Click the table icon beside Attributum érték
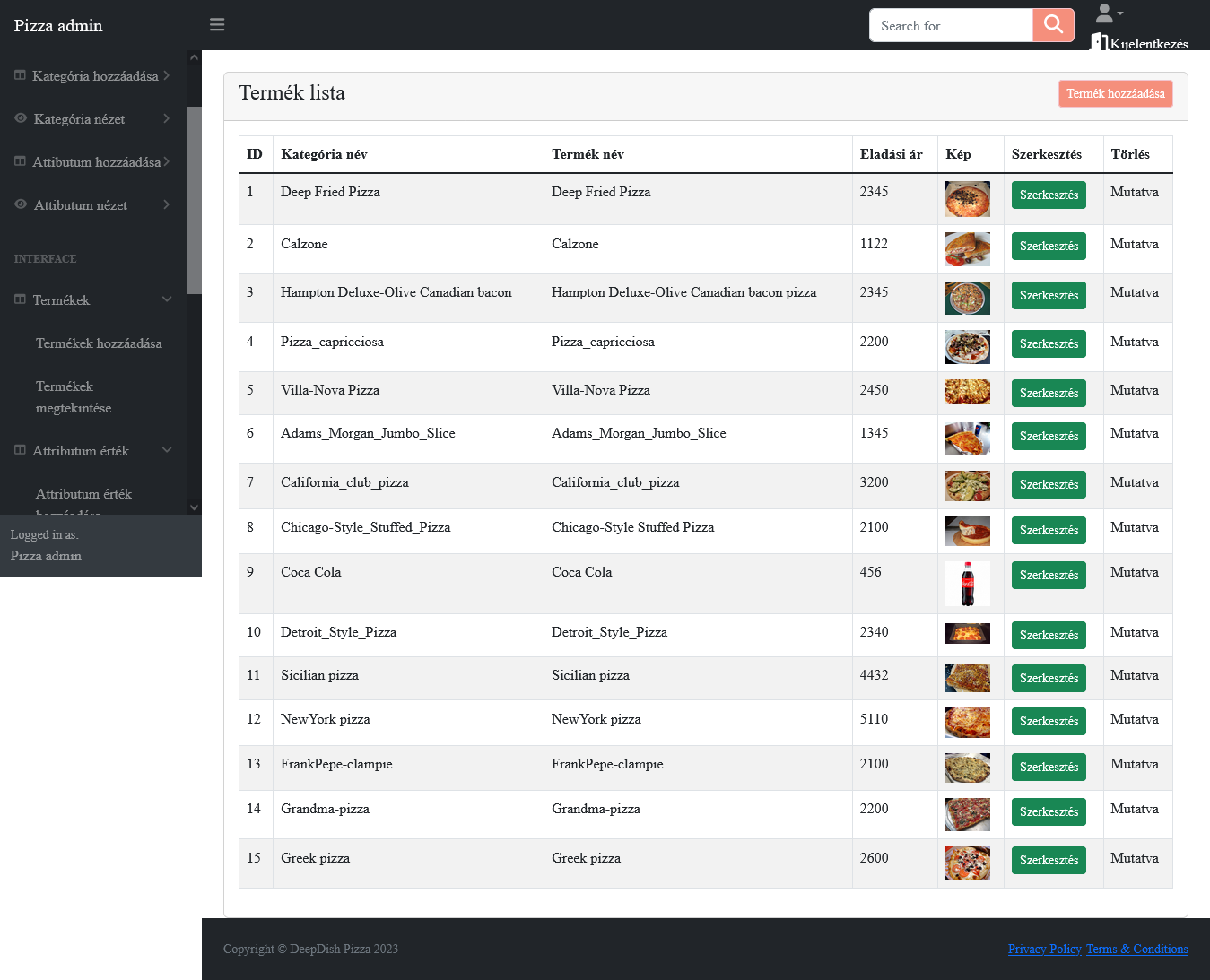Viewport: 1210px width, 980px height. click(x=20, y=450)
